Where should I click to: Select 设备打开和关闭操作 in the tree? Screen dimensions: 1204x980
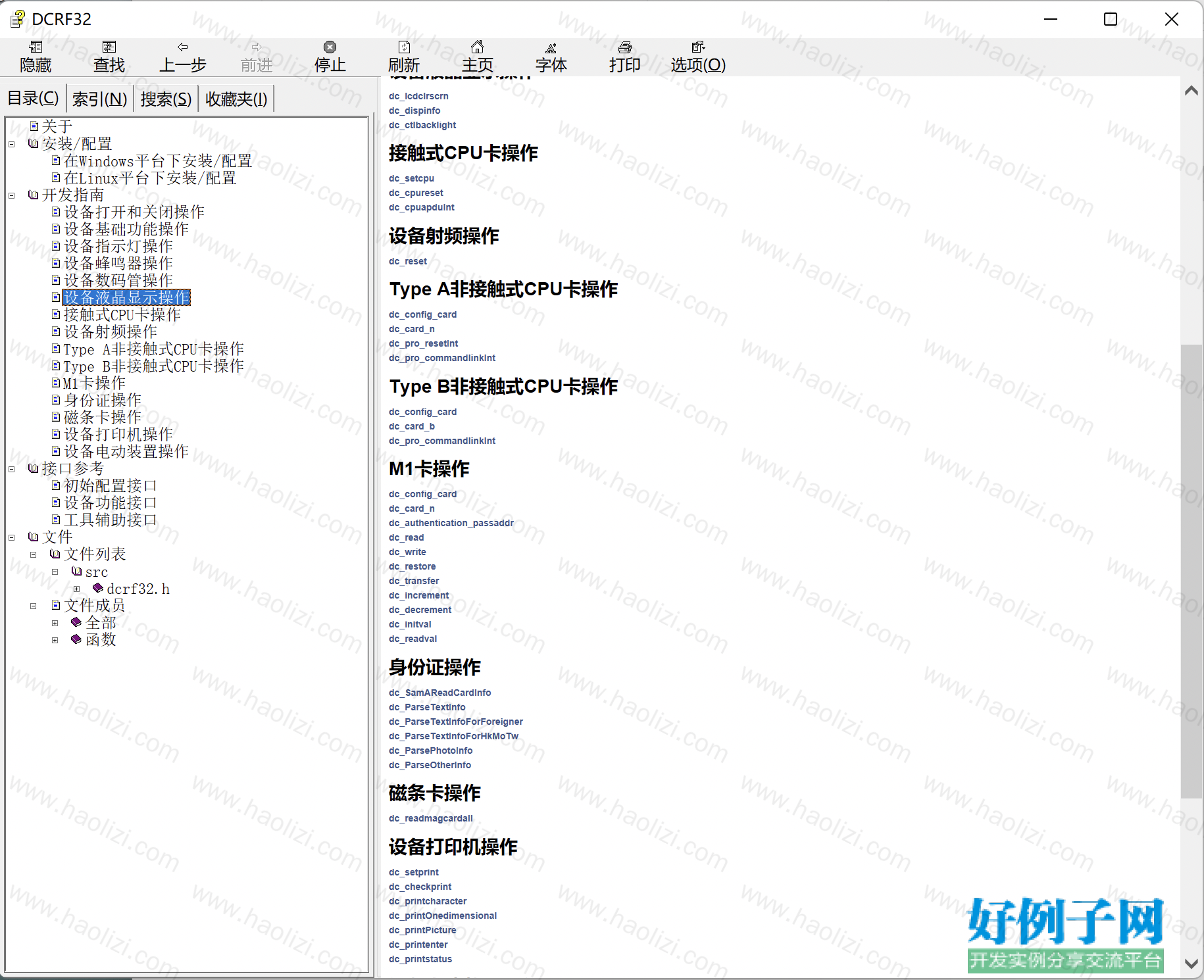134,212
